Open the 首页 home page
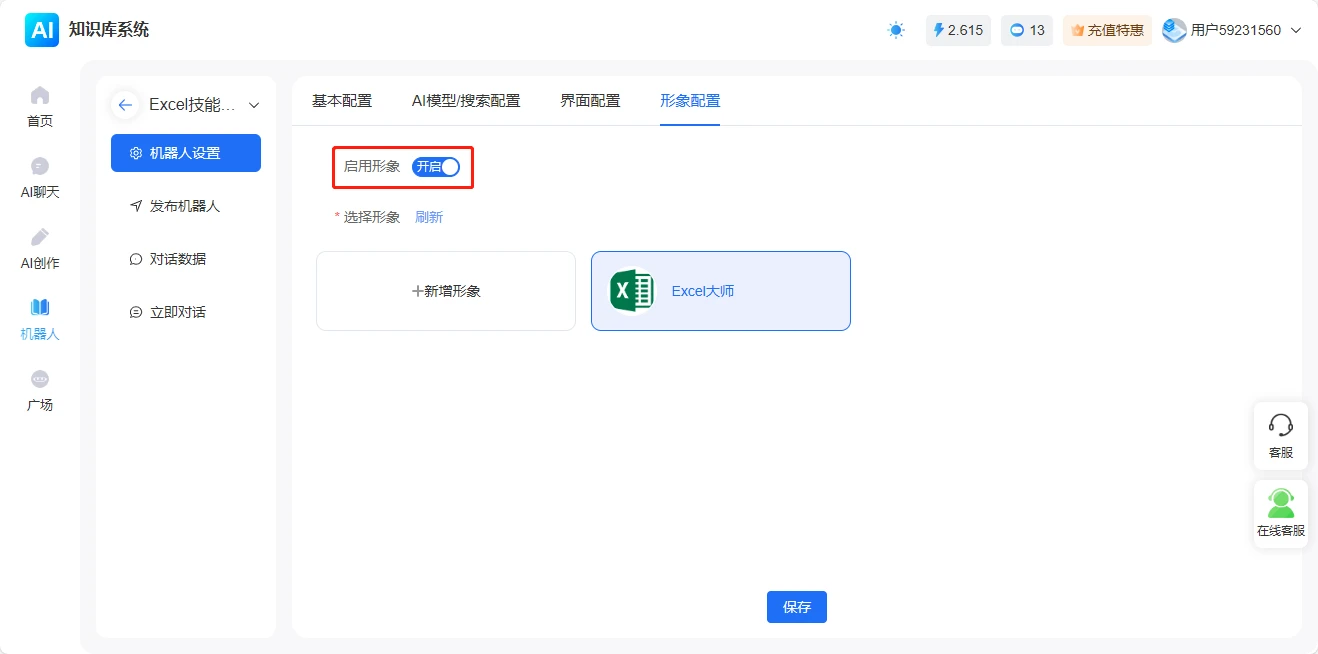The height and width of the screenshot is (654, 1318). click(x=39, y=106)
